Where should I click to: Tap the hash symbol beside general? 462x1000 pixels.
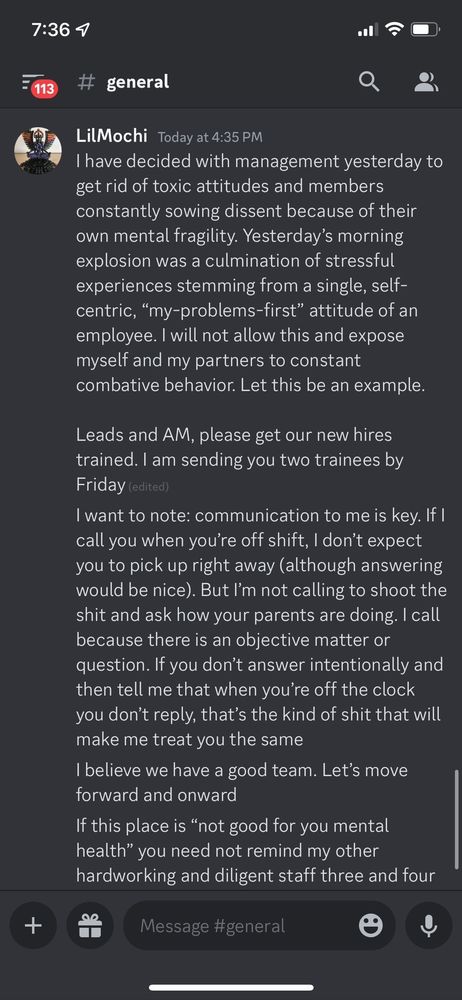(86, 82)
